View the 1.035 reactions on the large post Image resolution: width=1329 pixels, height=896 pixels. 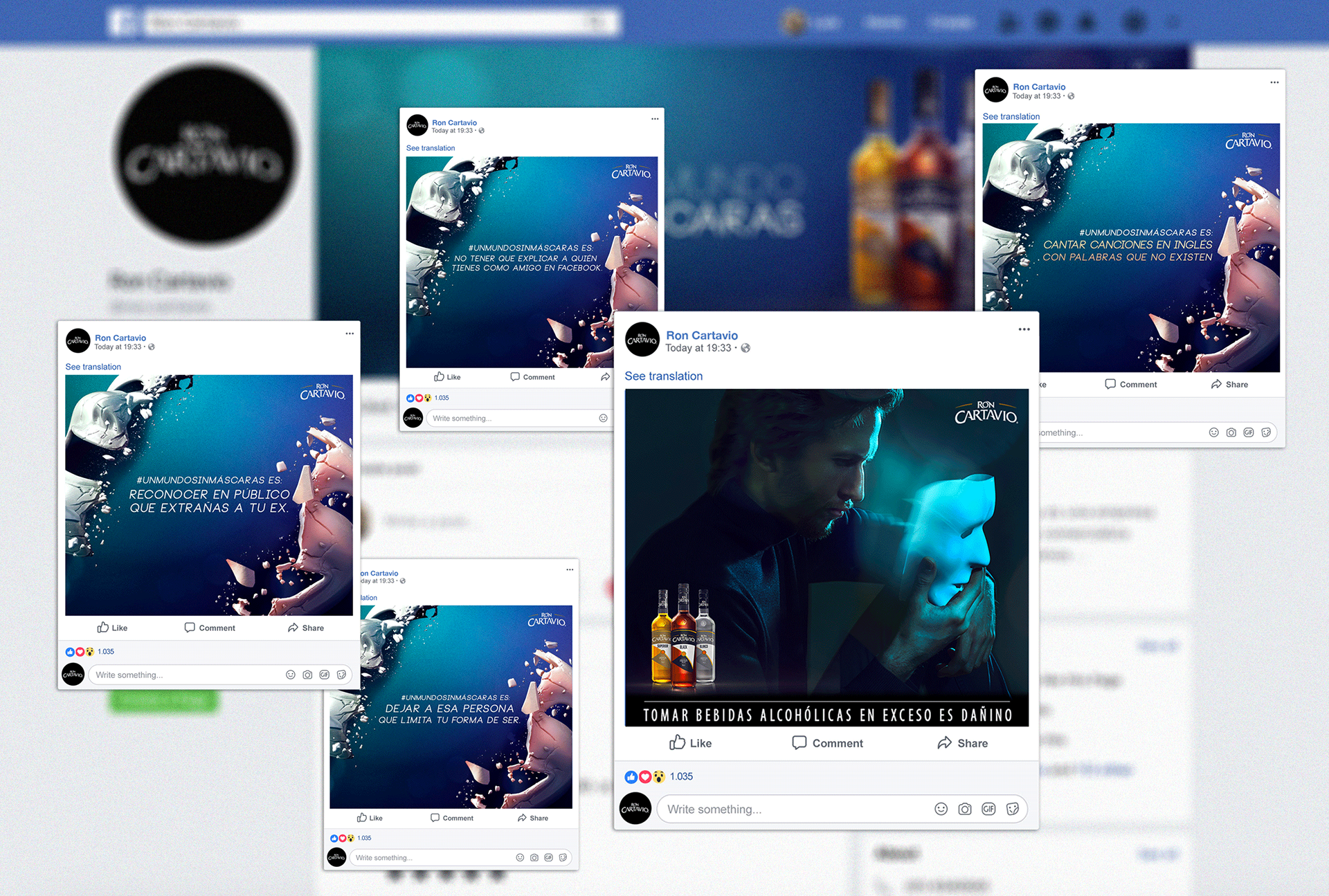(659, 776)
